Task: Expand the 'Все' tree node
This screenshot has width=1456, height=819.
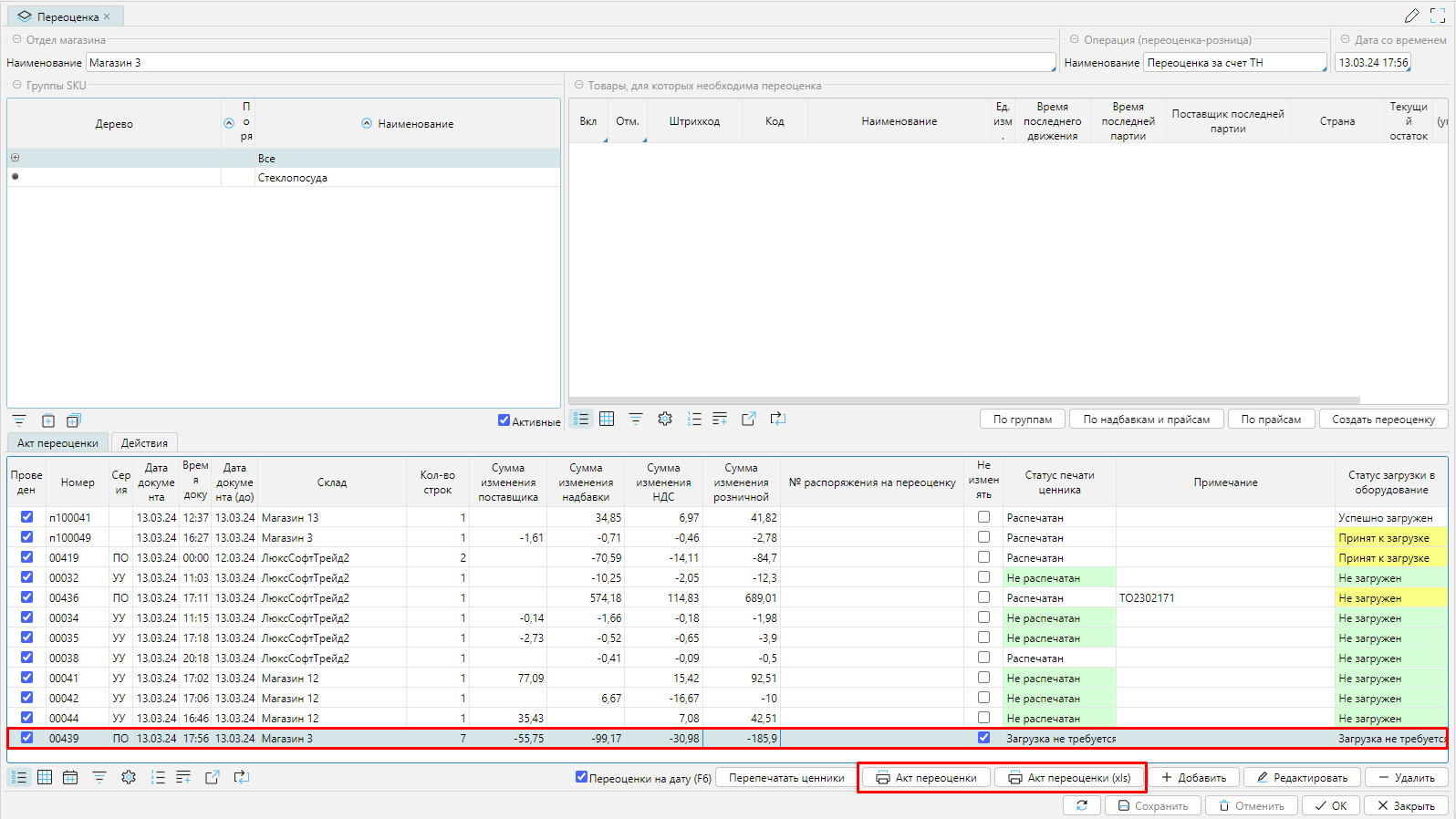Action: 16,158
